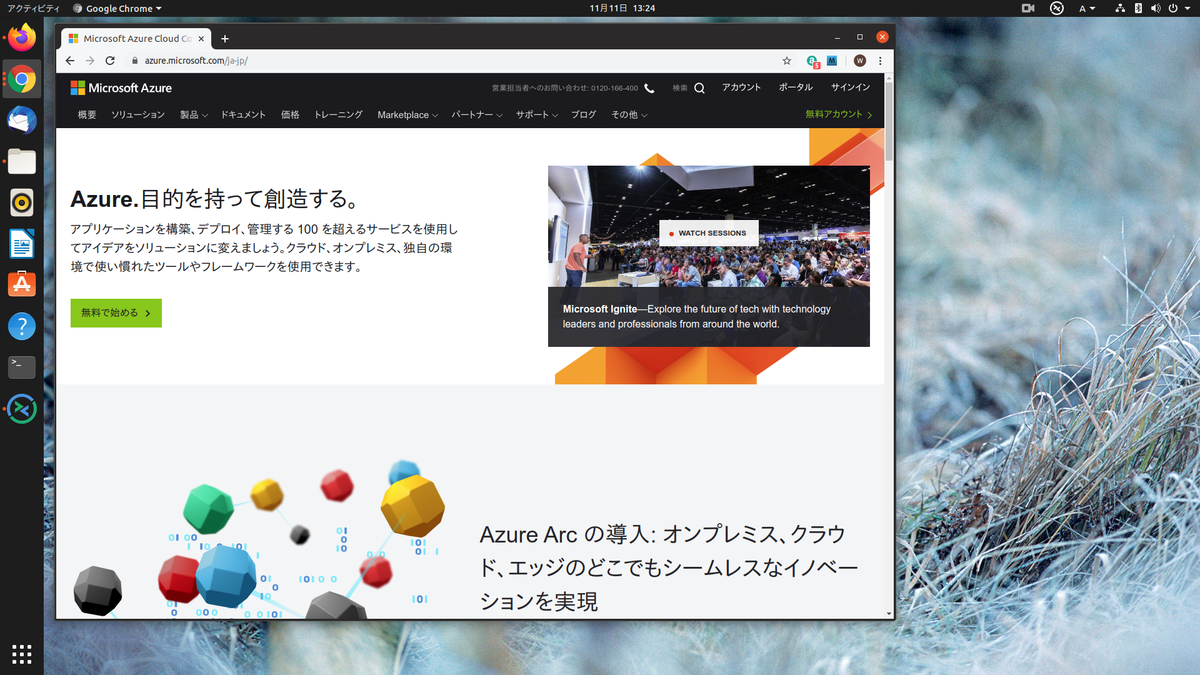Click the volume icon in the system tray
This screenshot has height=675, width=1200.
1157,8
